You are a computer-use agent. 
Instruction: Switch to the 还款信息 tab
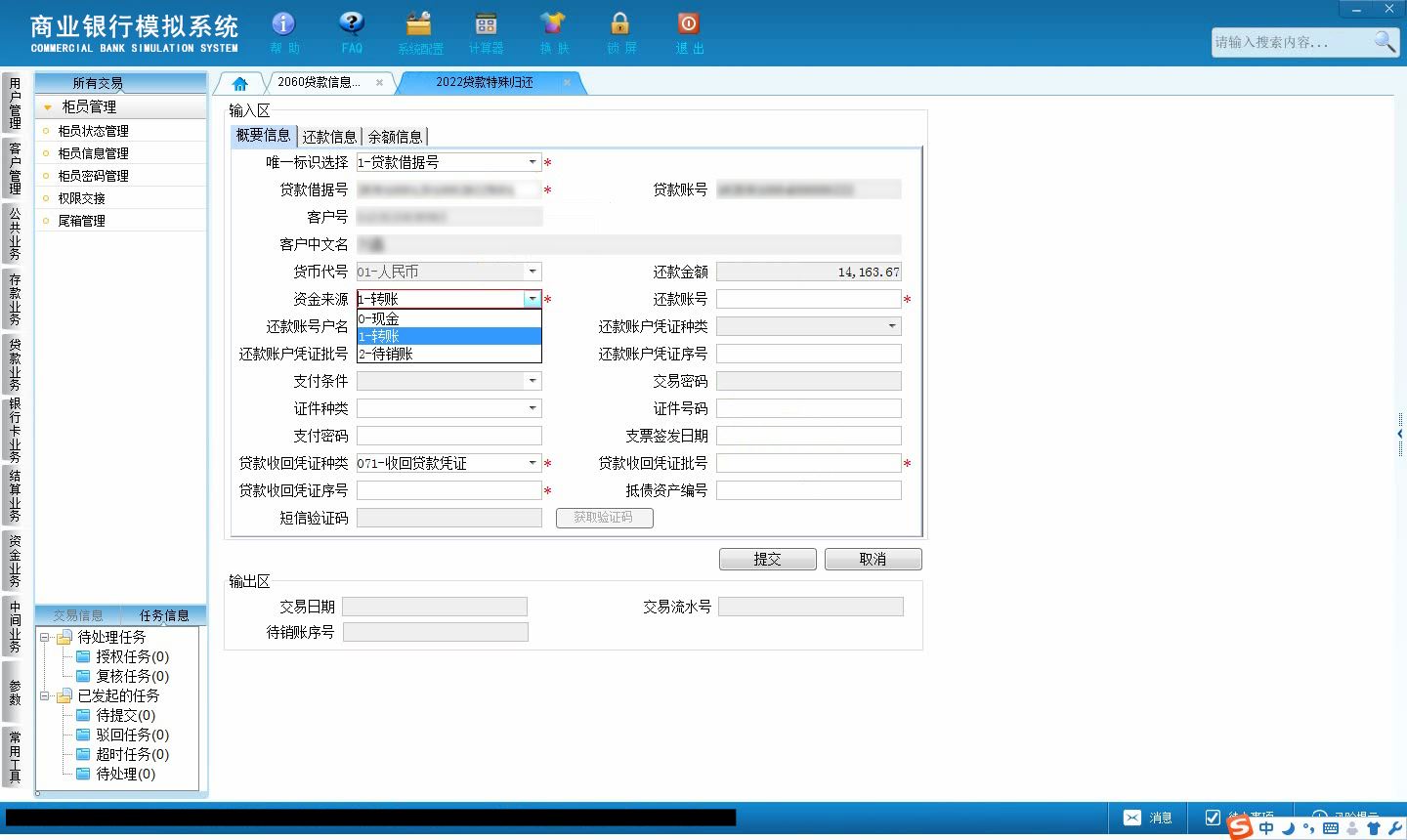[329, 137]
